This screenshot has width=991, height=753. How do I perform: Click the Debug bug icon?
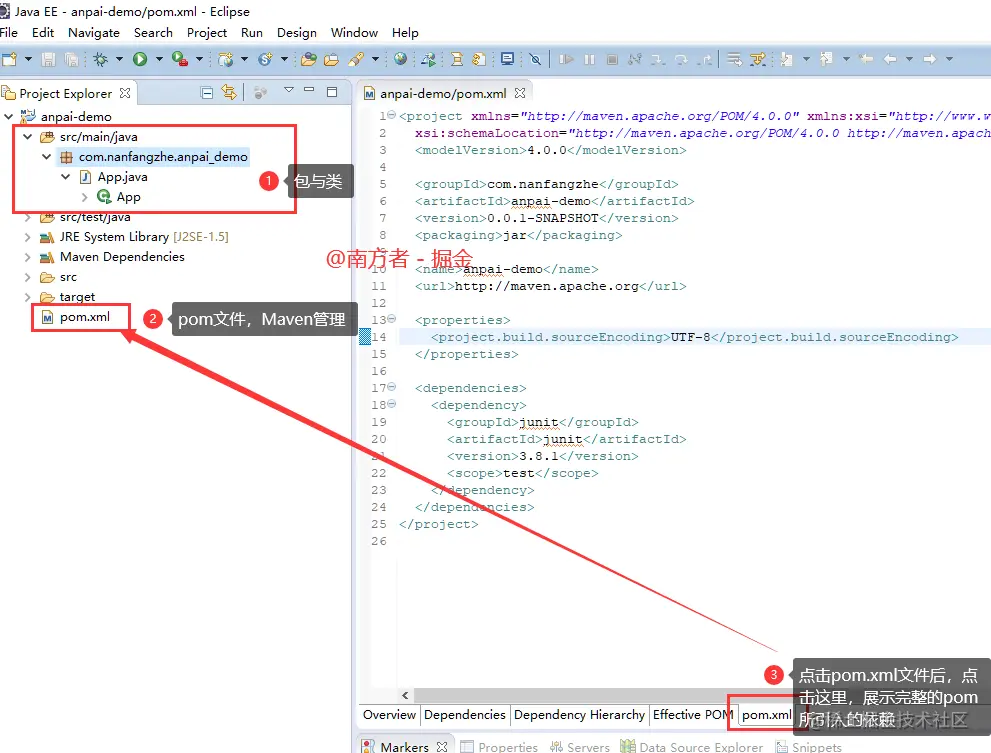click(x=100, y=59)
